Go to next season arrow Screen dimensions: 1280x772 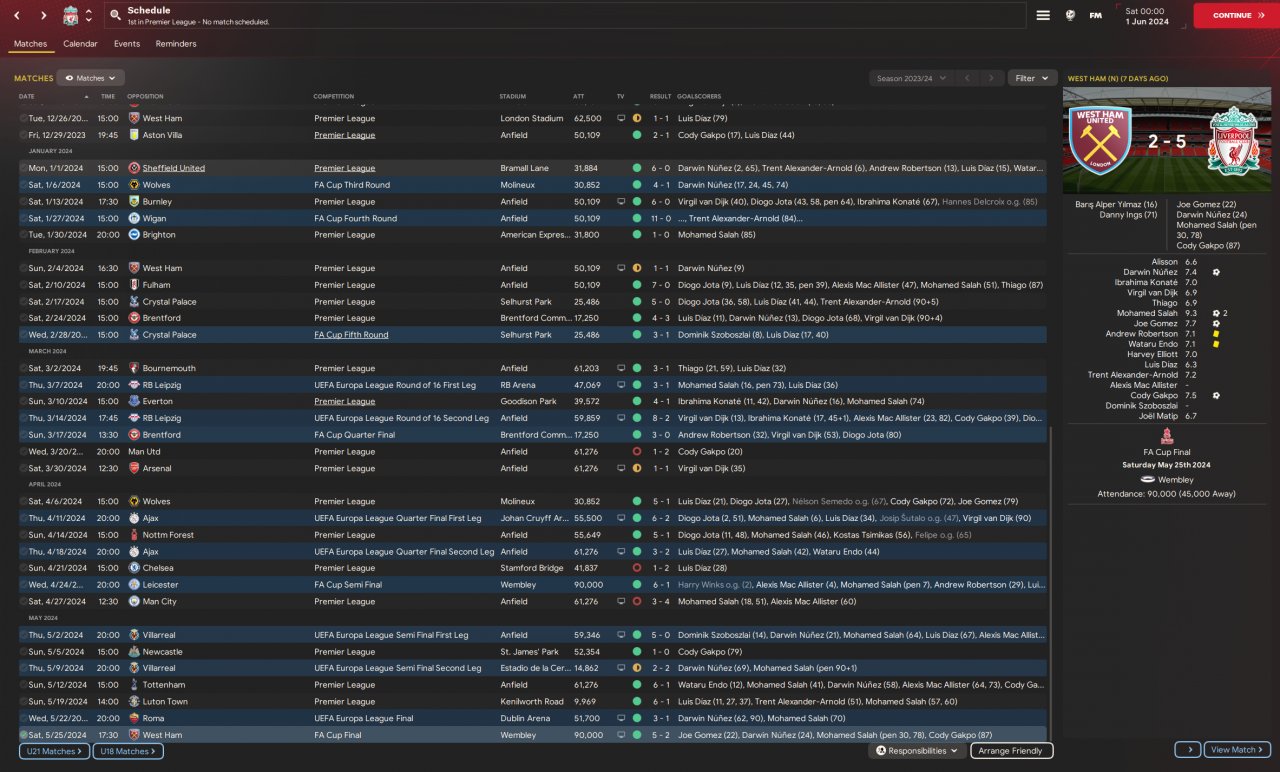click(991, 78)
